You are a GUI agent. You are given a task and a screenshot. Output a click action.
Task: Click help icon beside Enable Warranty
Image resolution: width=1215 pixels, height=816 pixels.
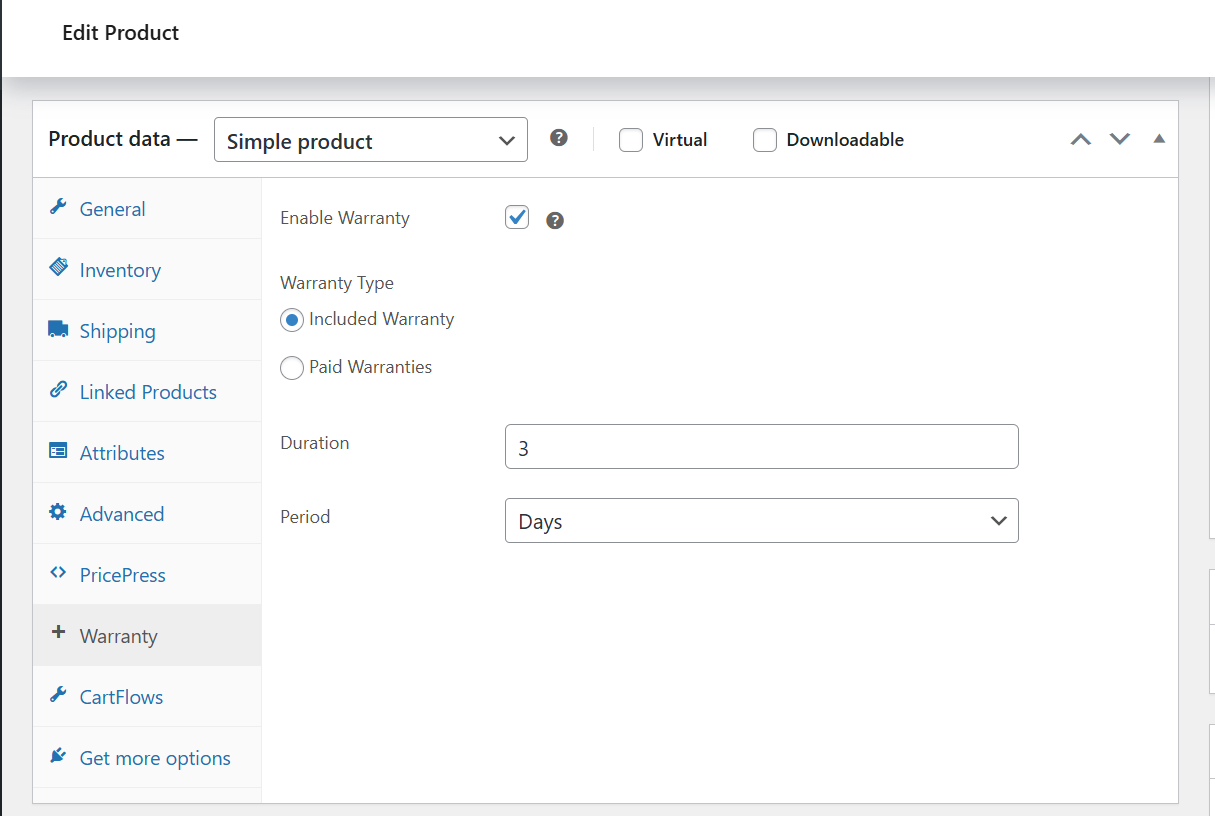555,220
